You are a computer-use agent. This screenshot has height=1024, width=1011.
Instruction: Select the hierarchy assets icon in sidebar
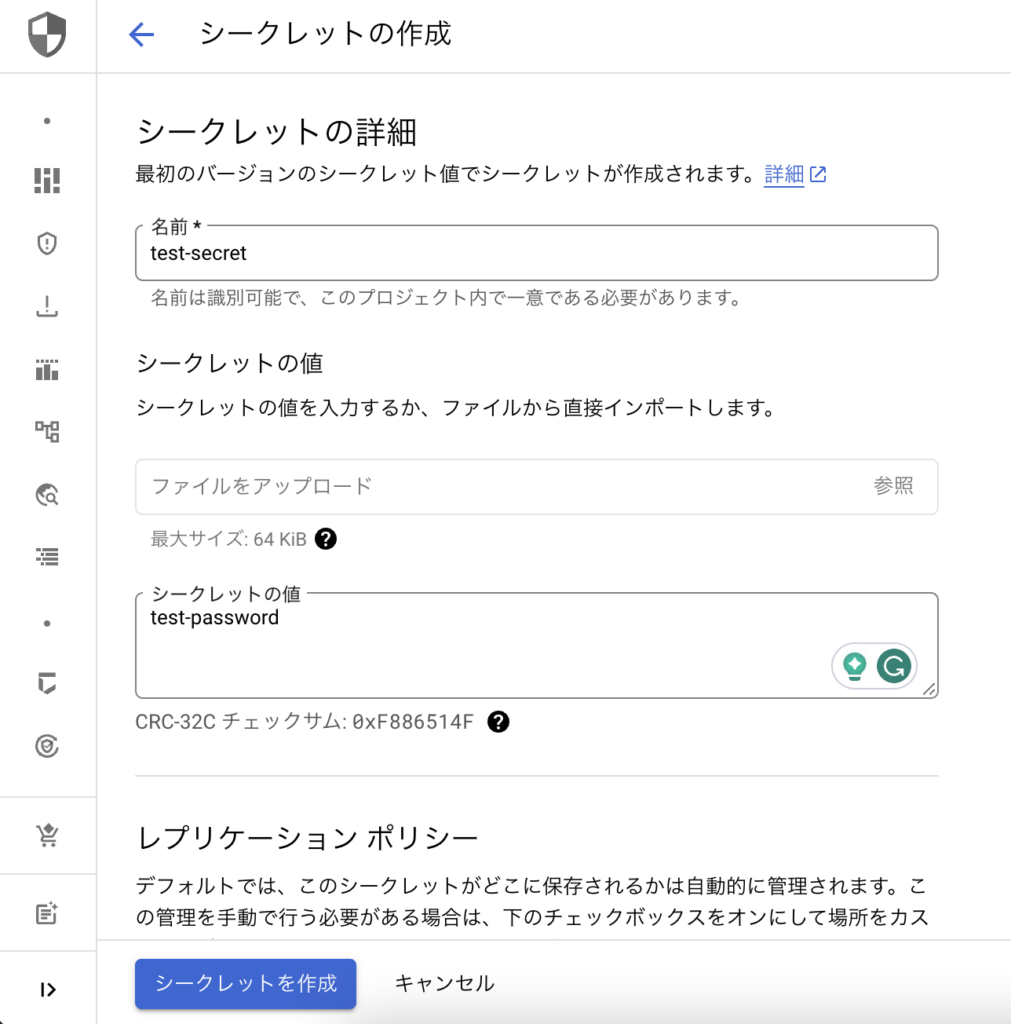(x=47, y=432)
